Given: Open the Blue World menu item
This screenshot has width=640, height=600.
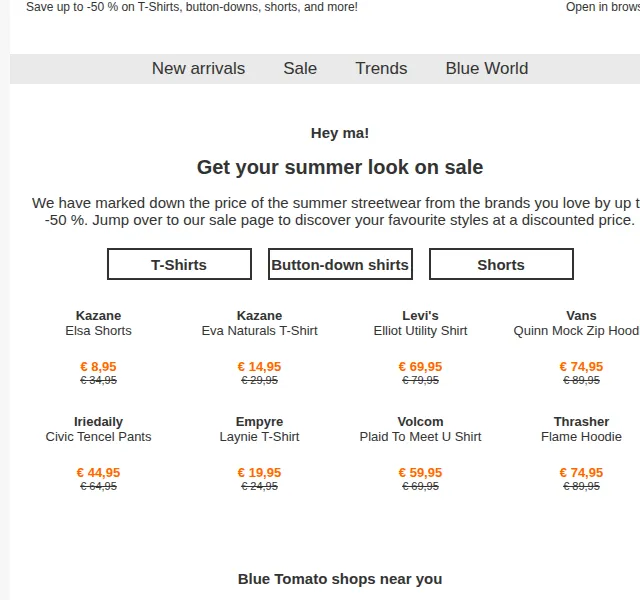Looking at the screenshot, I should point(487,69).
